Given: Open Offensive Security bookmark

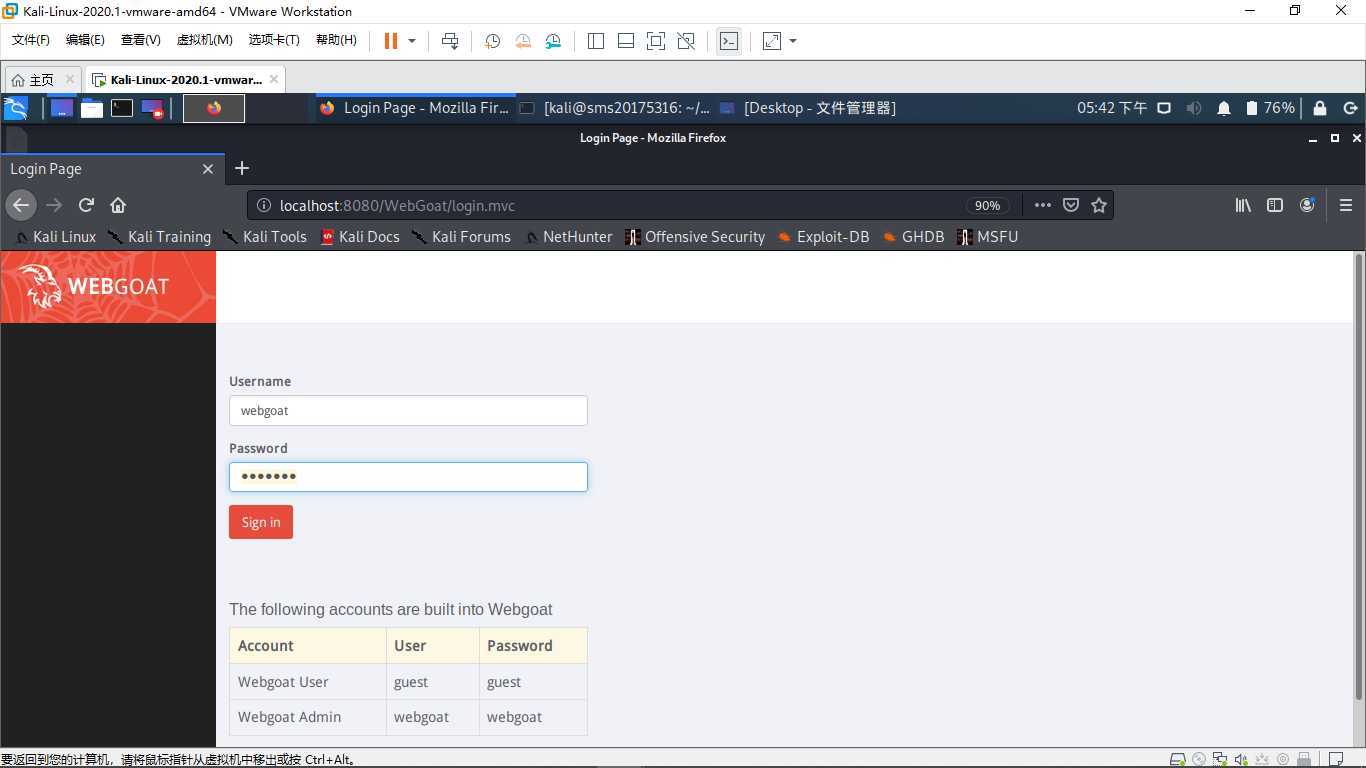Looking at the screenshot, I should point(695,237).
